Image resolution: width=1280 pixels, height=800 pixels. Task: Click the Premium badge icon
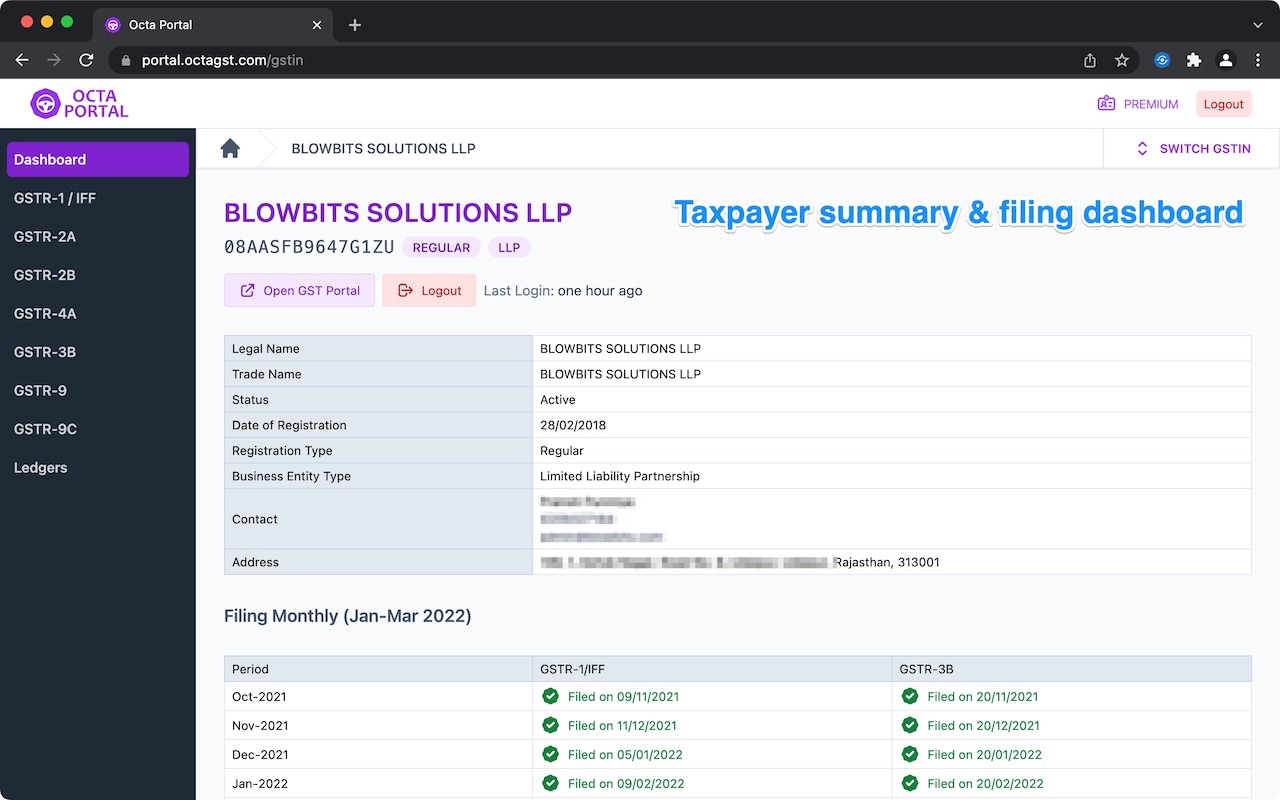(1106, 104)
